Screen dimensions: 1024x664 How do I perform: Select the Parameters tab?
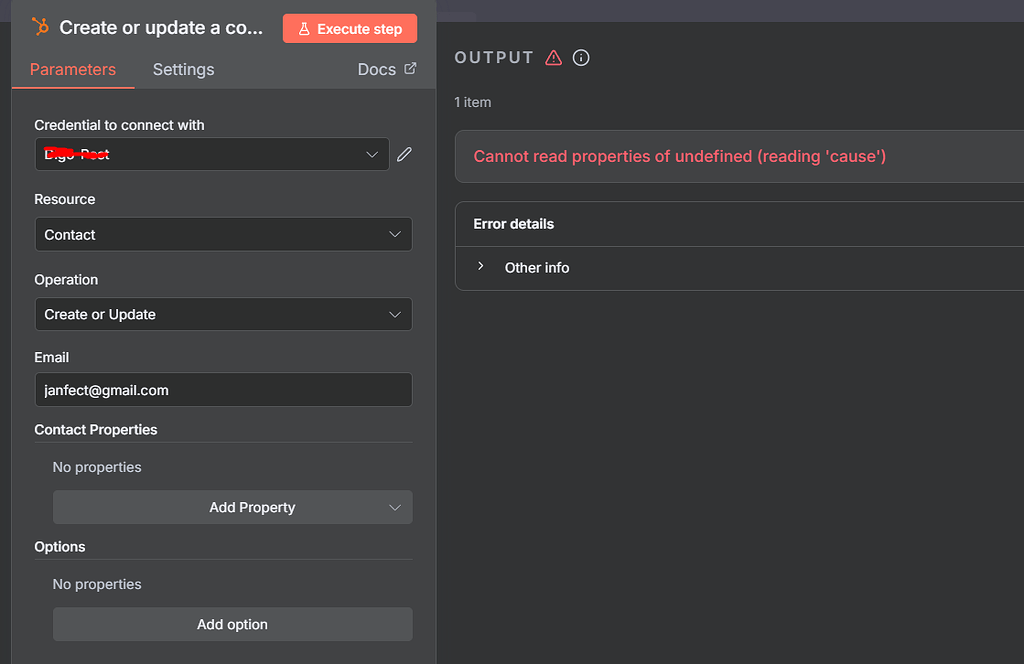(x=72, y=69)
